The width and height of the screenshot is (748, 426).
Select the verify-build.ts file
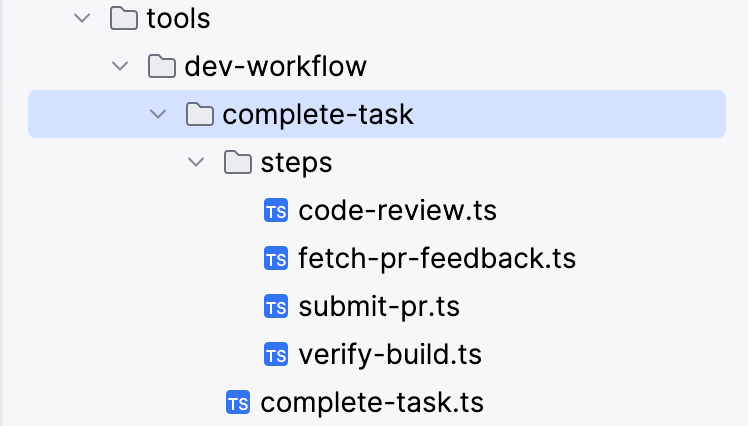(390, 354)
